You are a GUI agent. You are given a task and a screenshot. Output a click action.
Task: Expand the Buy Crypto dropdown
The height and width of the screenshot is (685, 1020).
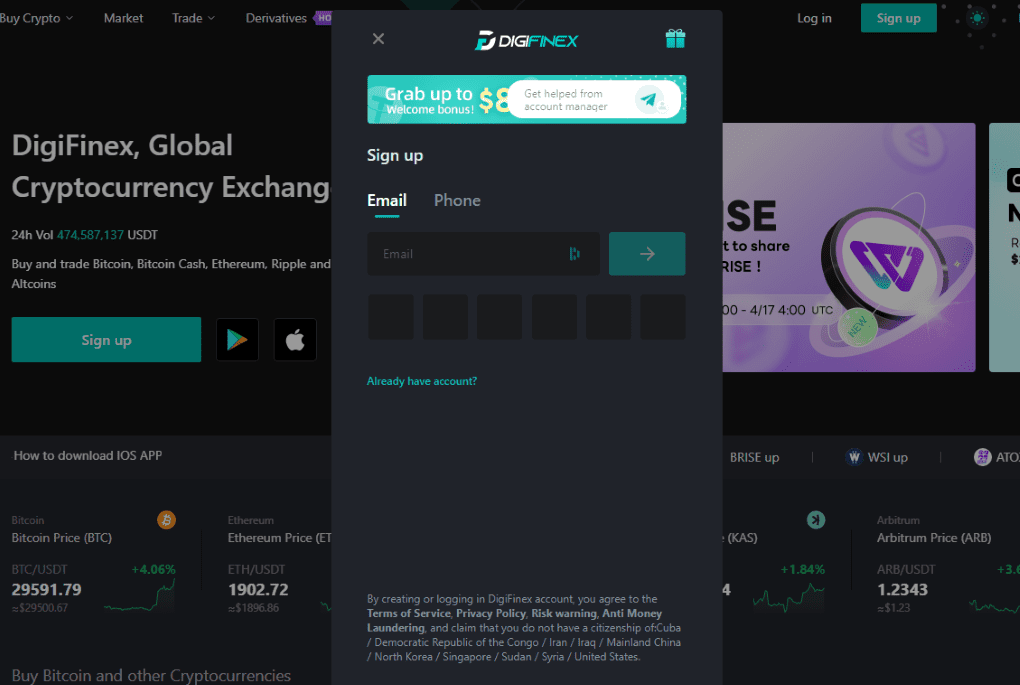tap(36, 18)
